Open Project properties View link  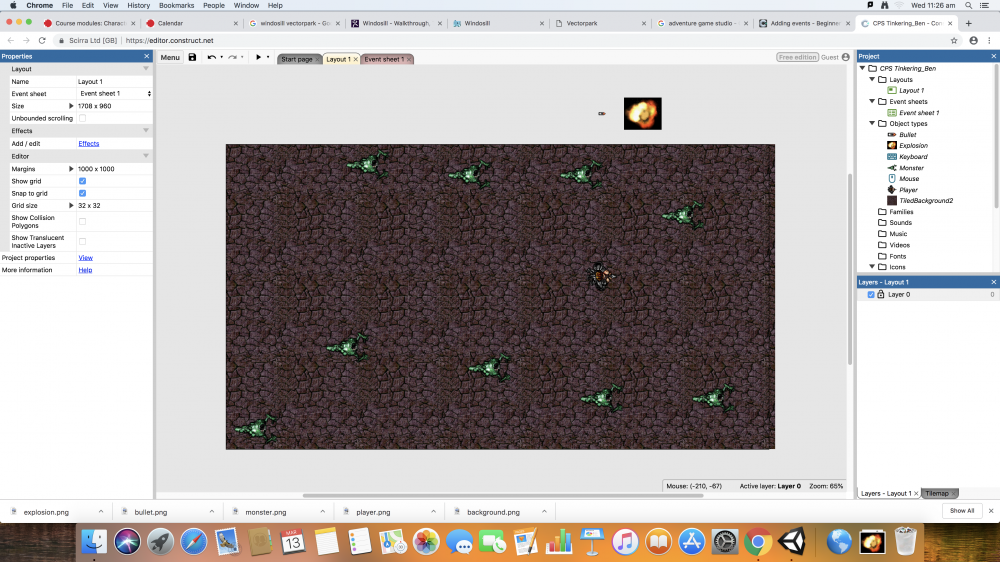tap(85, 258)
